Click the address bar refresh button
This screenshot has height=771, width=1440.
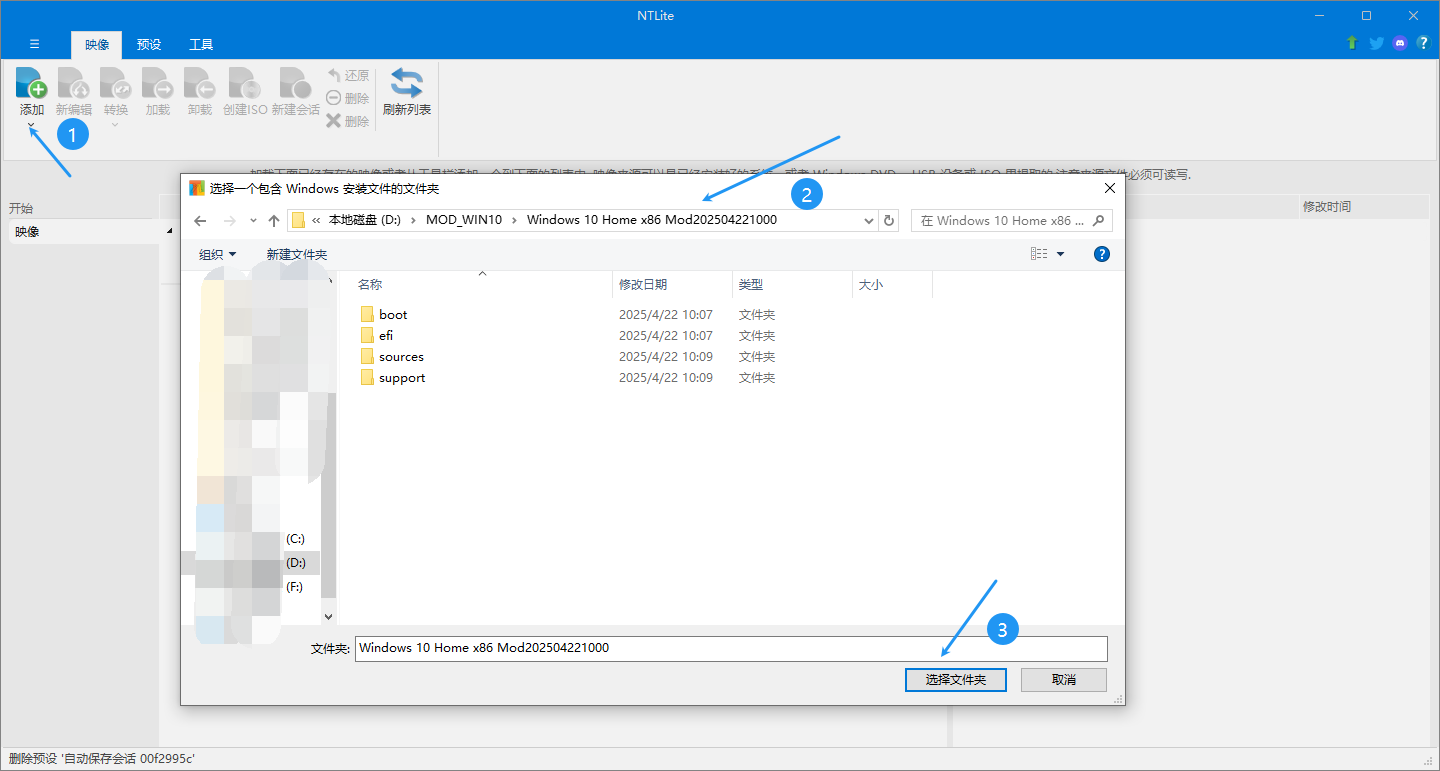888,220
